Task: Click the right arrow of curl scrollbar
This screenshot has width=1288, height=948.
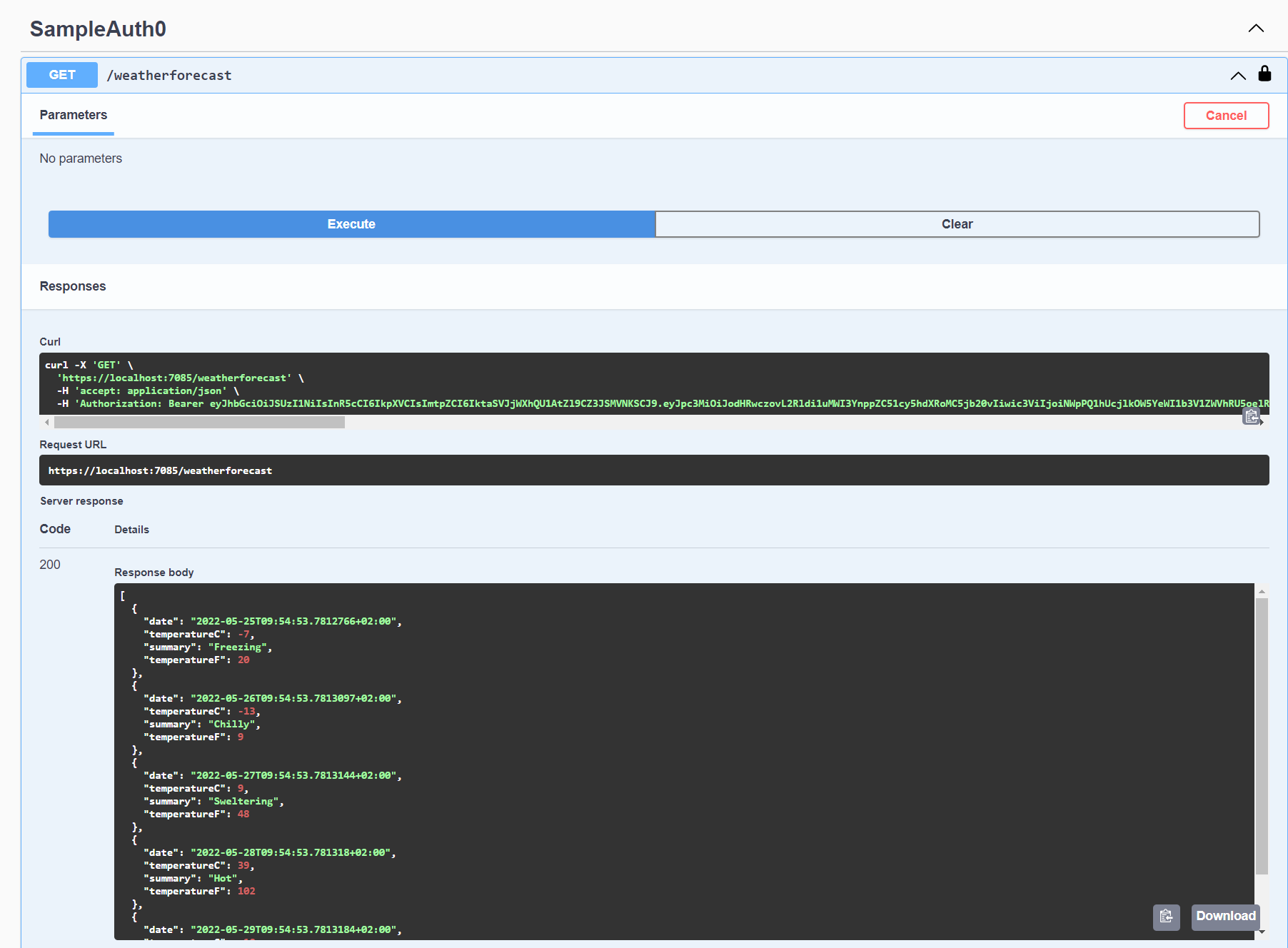Action: pos(1262,423)
